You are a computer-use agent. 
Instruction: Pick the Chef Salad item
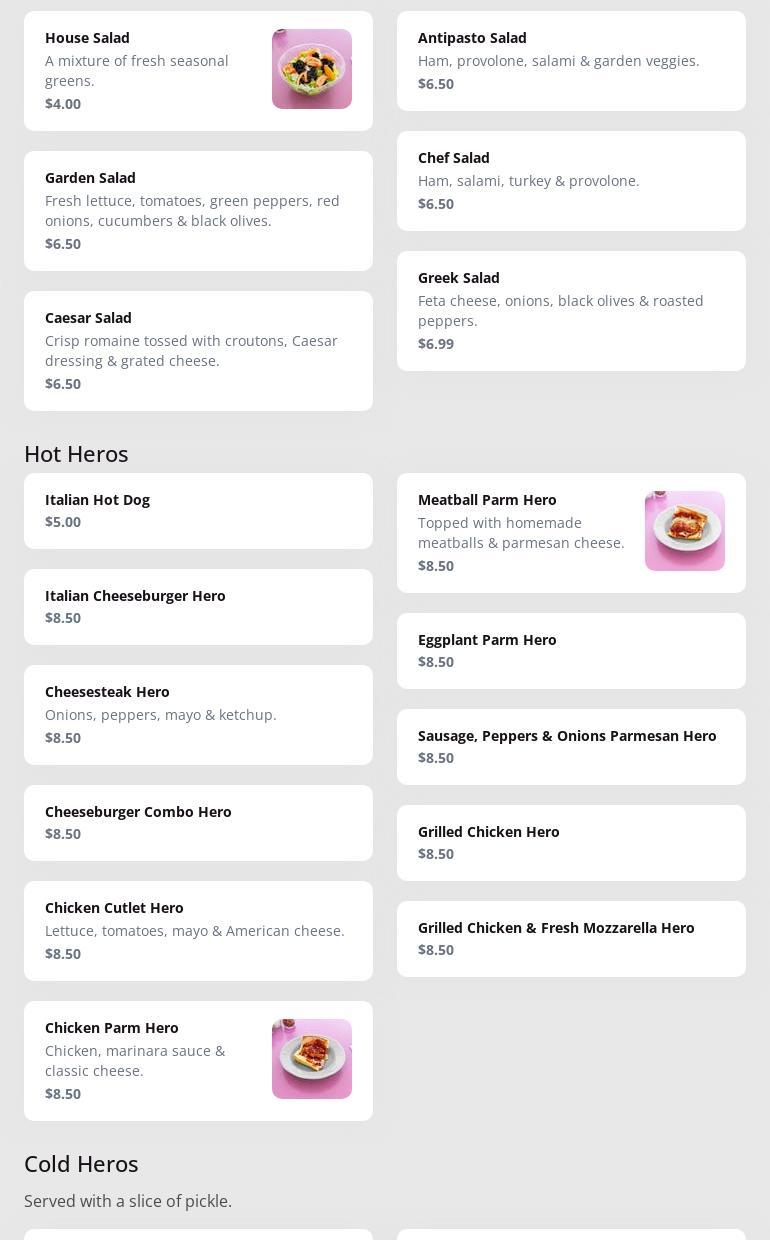[571, 181]
